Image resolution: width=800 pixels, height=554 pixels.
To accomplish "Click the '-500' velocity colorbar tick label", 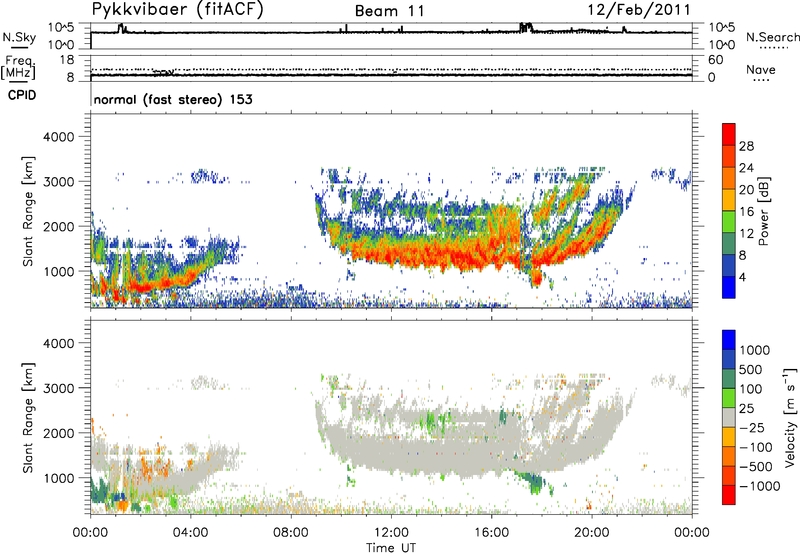I will [756, 466].
